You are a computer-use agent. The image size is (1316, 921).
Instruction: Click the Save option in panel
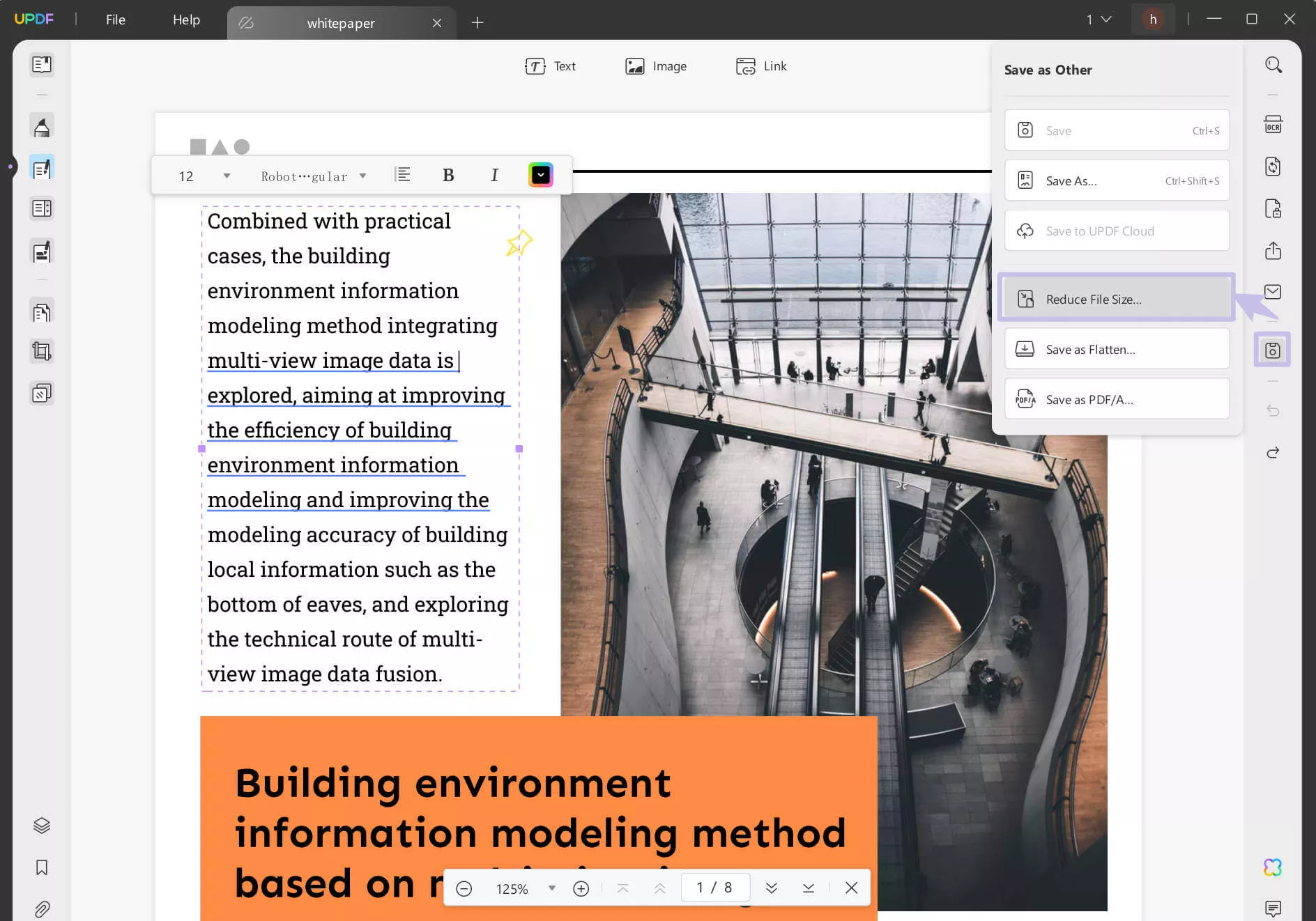pos(1117,131)
